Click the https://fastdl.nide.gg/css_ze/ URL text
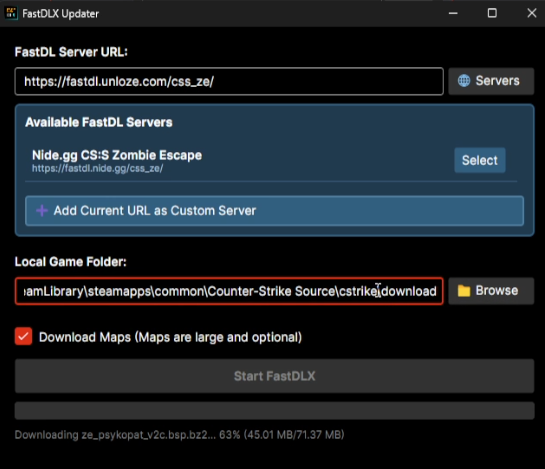The height and width of the screenshot is (469, 545). click(97, 169)
